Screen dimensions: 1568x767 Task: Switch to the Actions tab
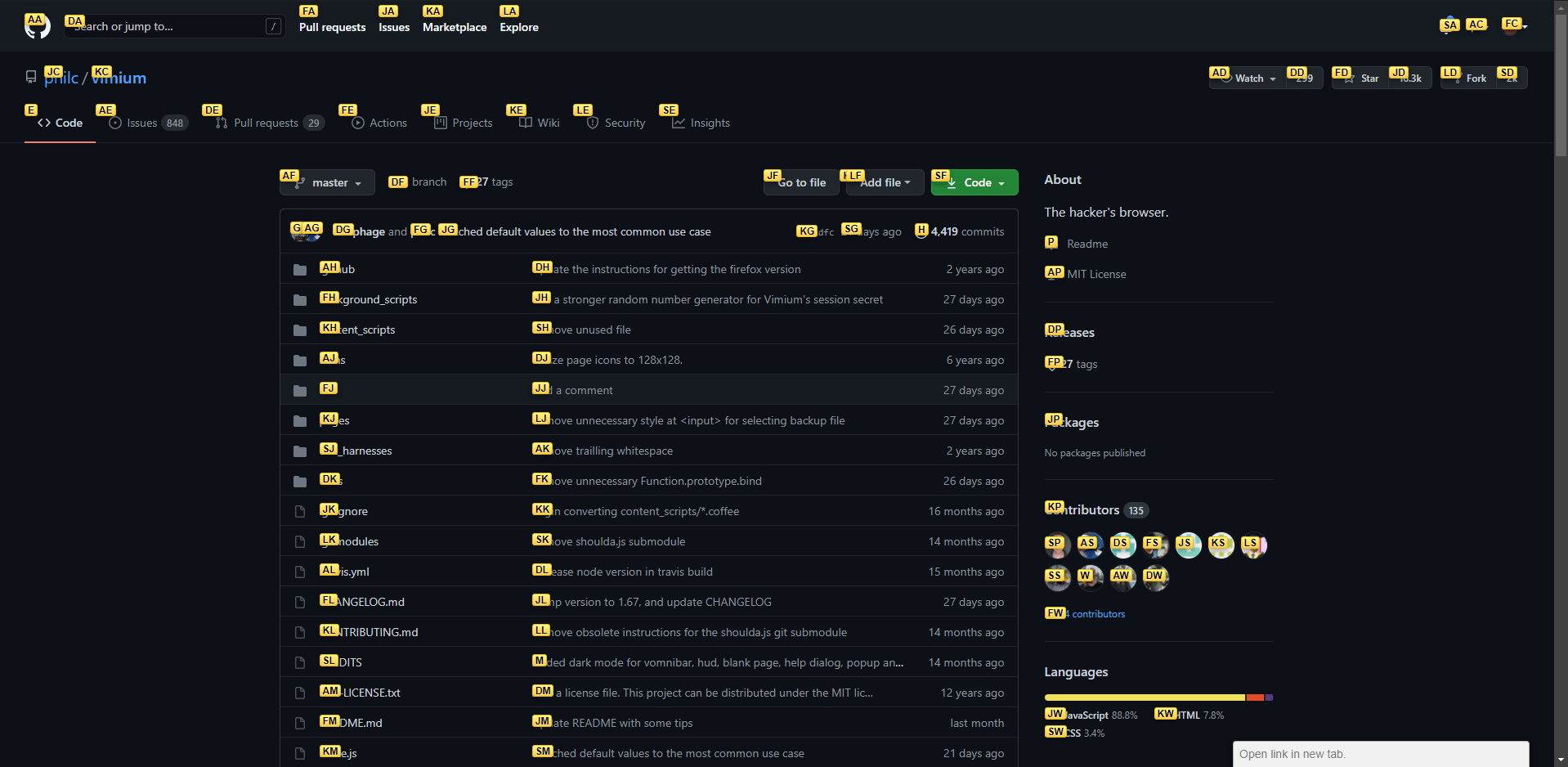tap(379, 123)
